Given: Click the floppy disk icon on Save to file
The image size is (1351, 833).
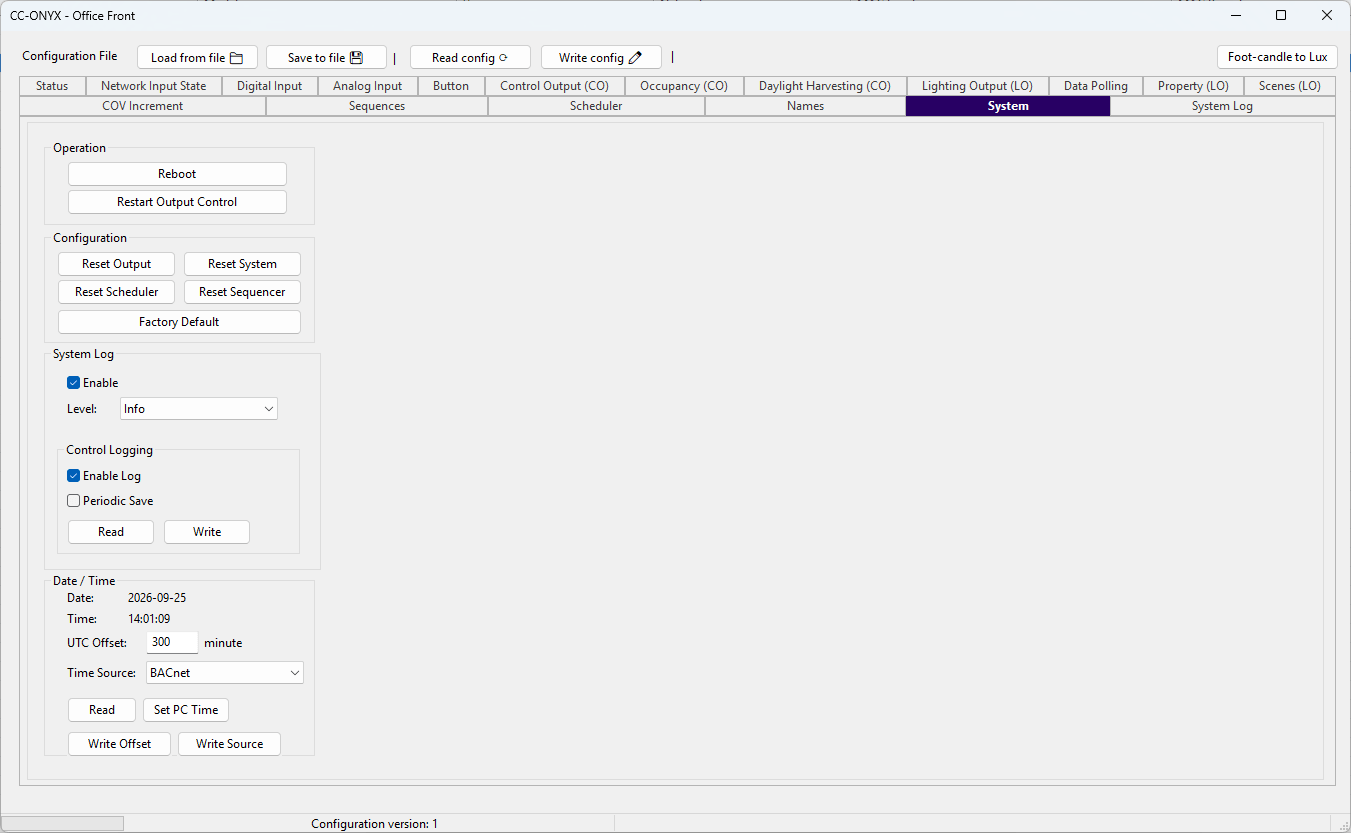Looking at the screenshot, I should 356,58.
